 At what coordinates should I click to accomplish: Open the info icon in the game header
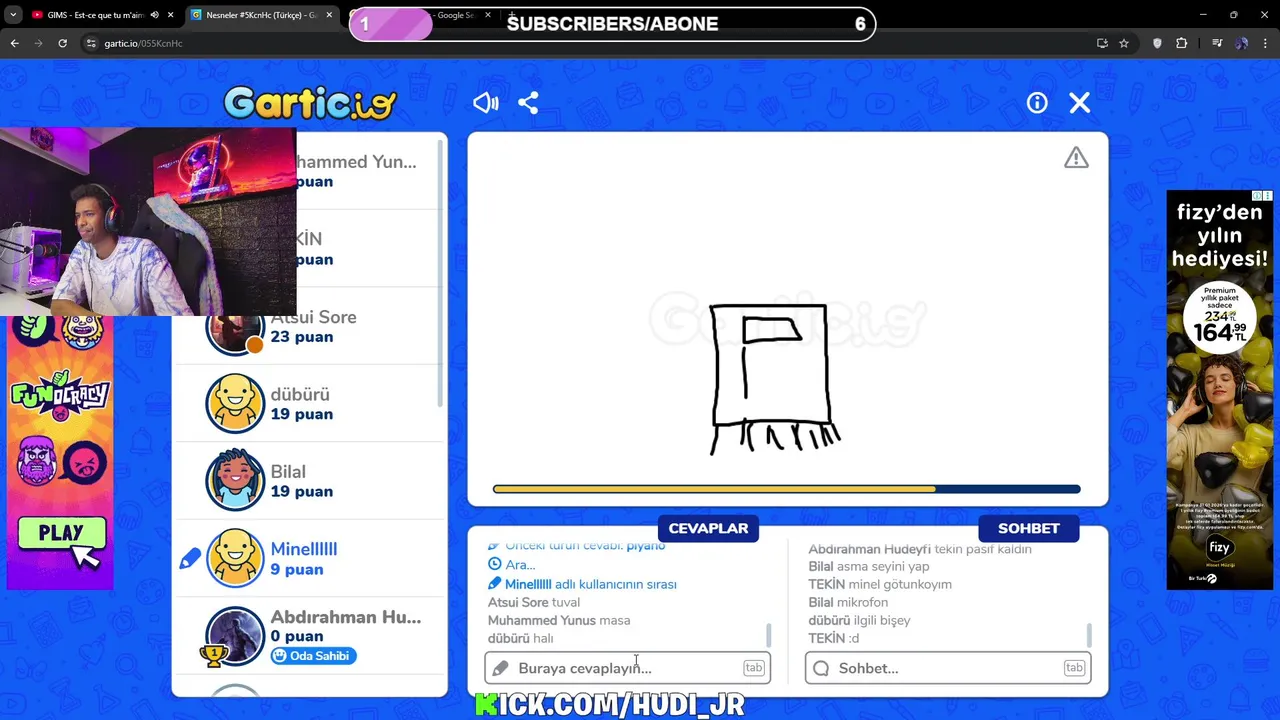click(x=1037, y=103)
